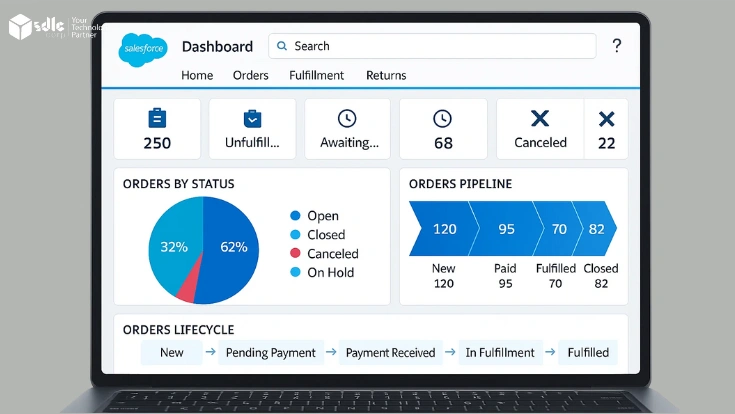Screen dimensions: 735x414
Task: Go to the Home tab
Action: 197,75
